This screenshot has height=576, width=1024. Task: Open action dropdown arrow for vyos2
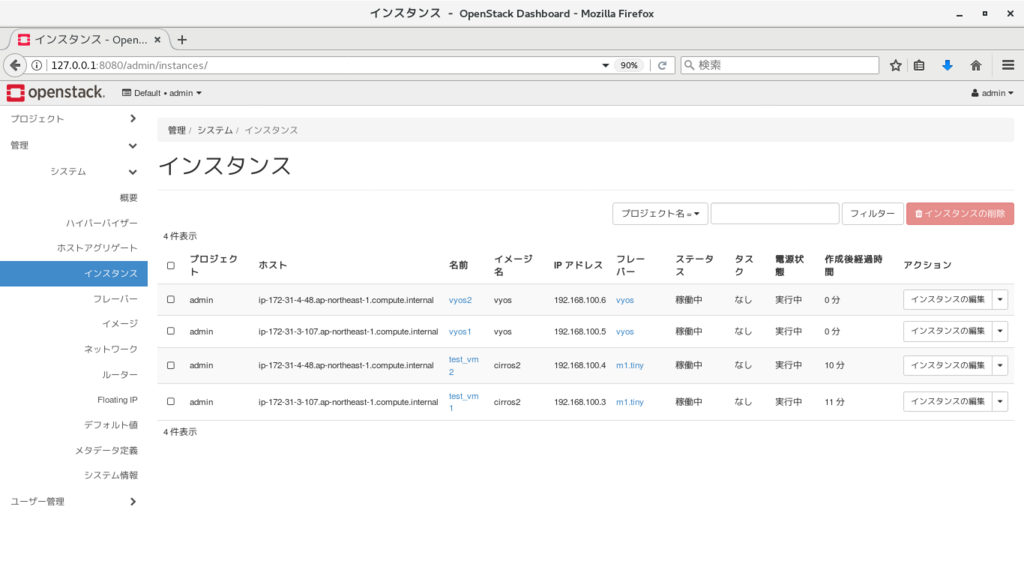click(x=1000, y=300)
